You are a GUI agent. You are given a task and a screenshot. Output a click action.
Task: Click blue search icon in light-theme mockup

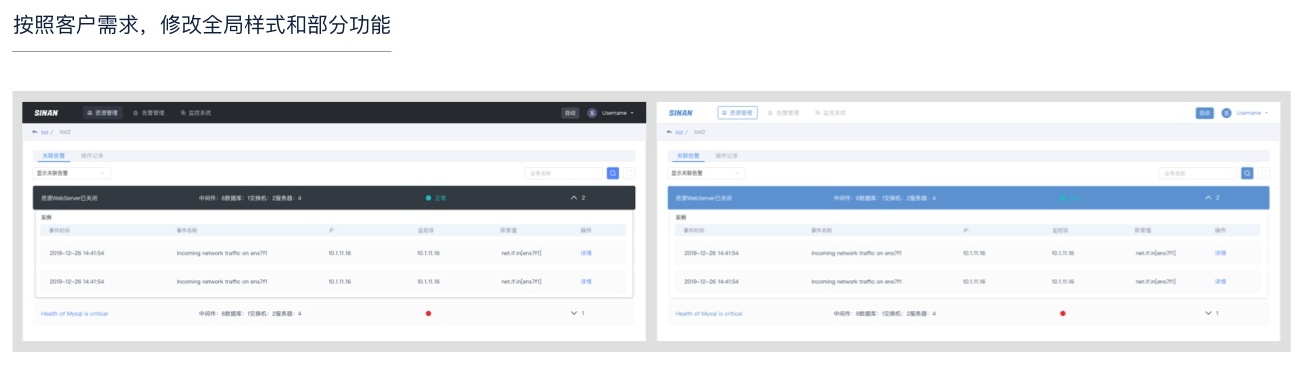pyautogui.click(x=1247, y=173)
